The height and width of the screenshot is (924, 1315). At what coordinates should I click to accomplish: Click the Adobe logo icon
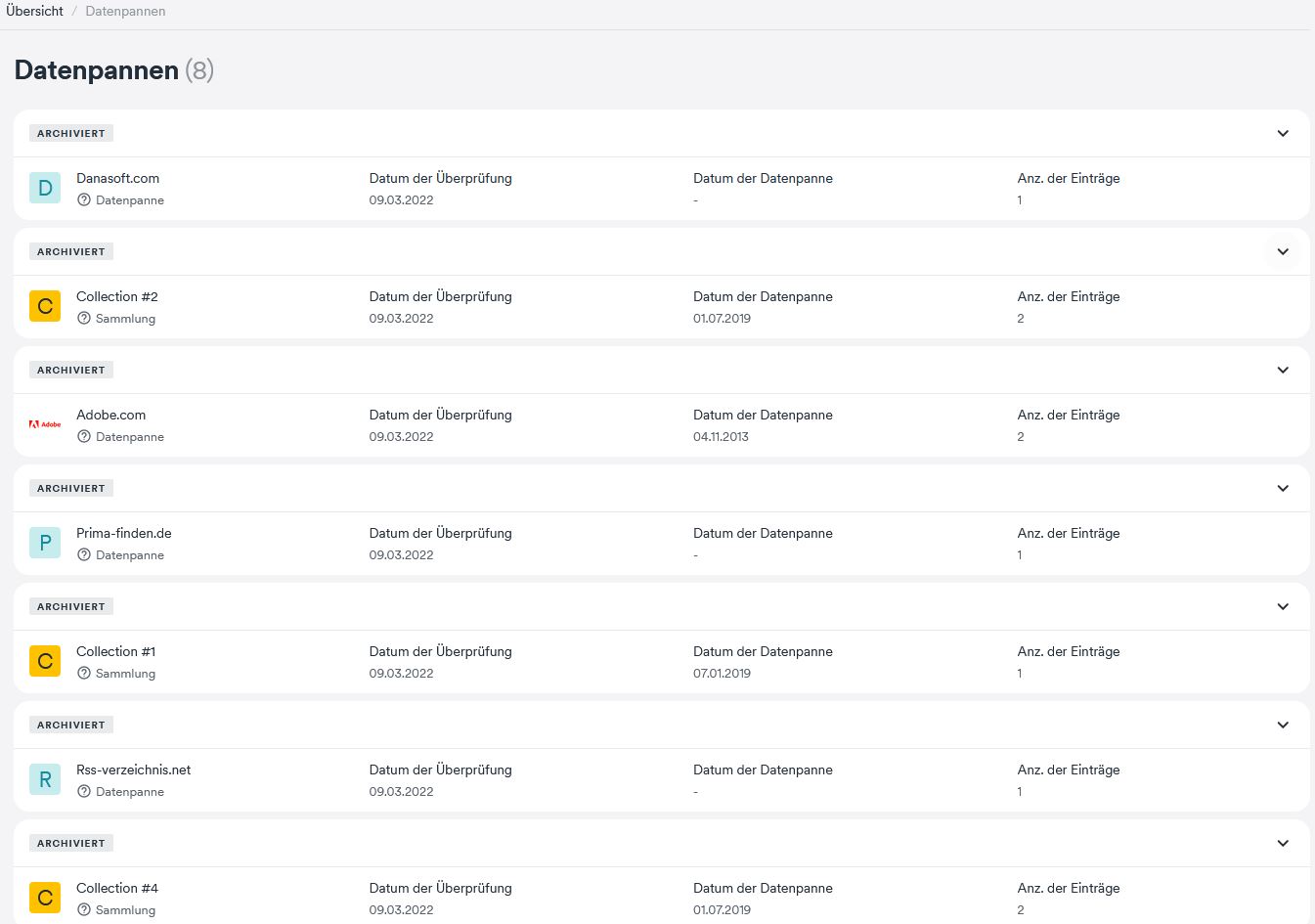(45, 424)
